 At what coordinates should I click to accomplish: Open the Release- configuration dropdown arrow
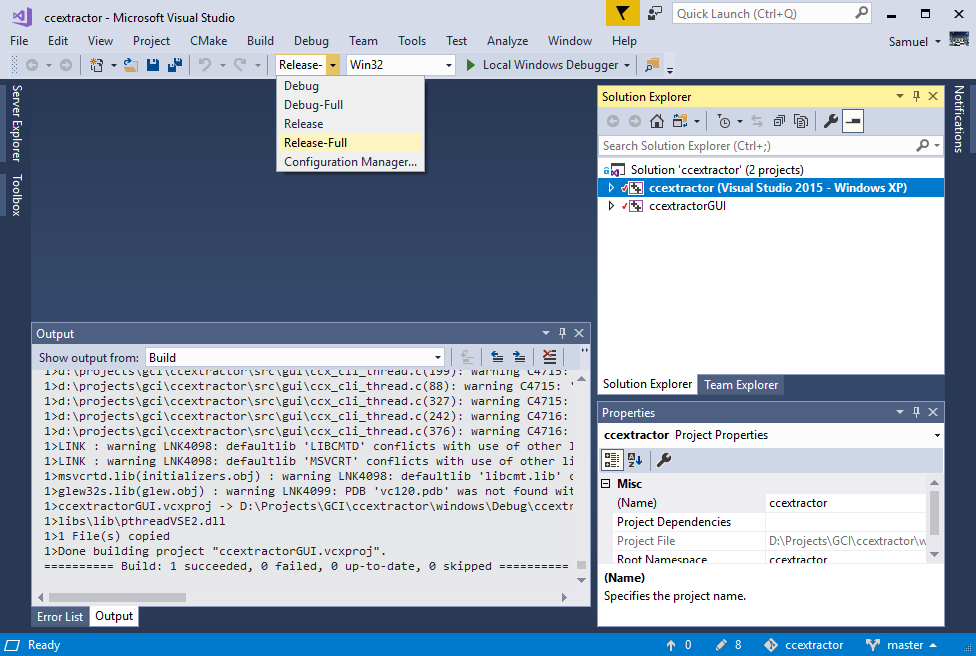(x=333, y=65)
